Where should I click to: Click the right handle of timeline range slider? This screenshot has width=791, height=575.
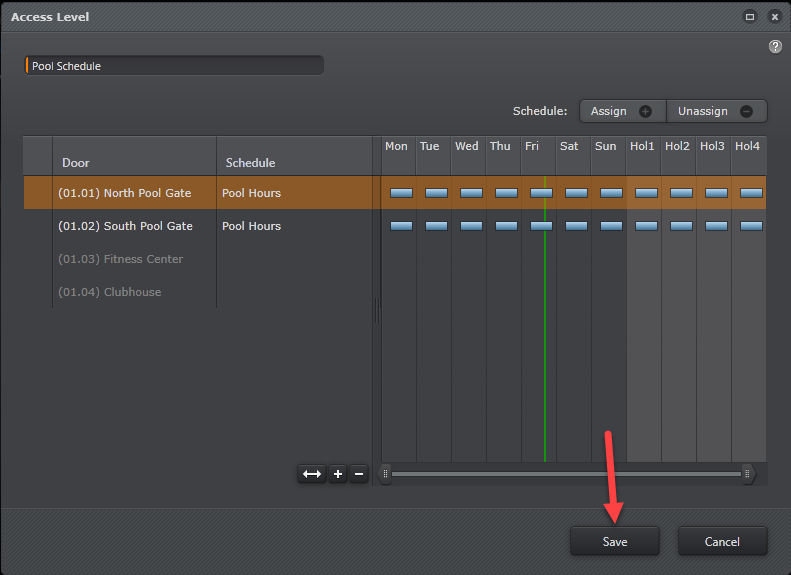tap(748, 474)
